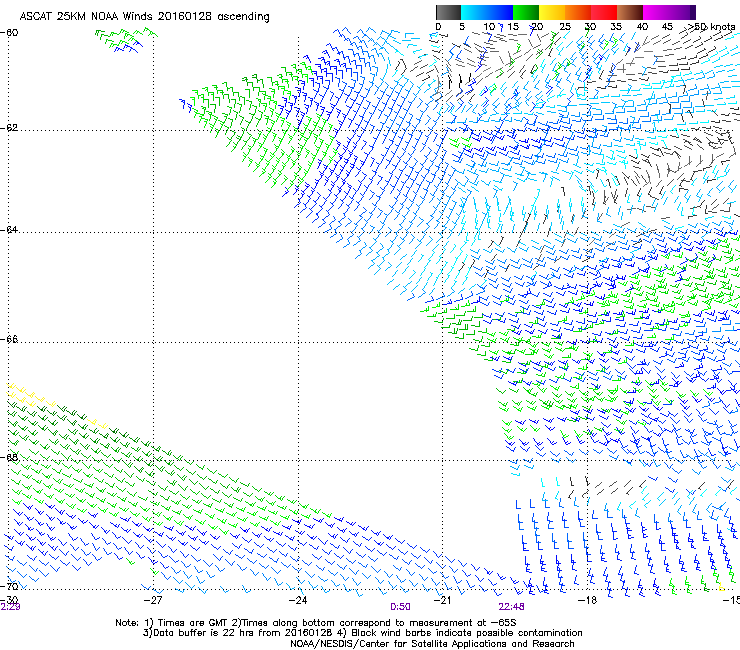Select the yellow 20–25 knots legend segment
Screen dimensions: 740x650
(552, 12)
